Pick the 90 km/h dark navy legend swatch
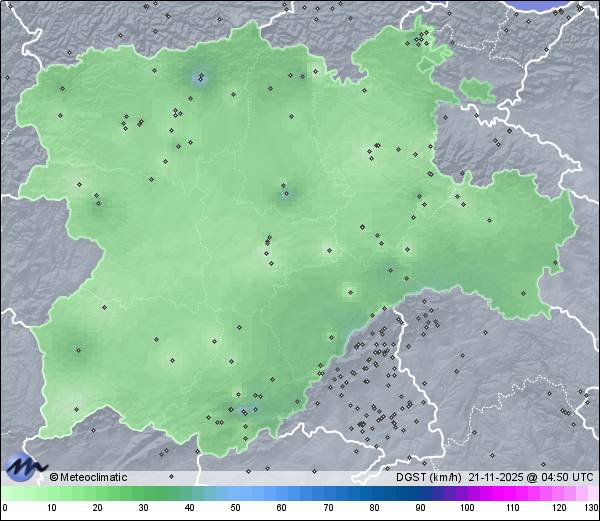This screenshot has width=600, height=521. click(x=420, y=494)
